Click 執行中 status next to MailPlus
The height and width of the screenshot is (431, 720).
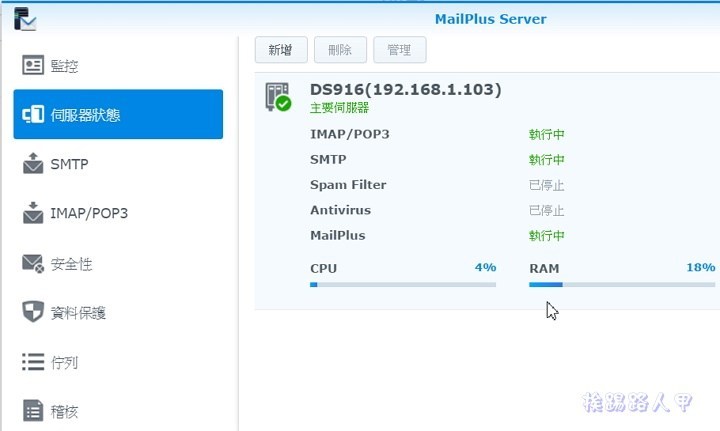[x=546, y=235]
